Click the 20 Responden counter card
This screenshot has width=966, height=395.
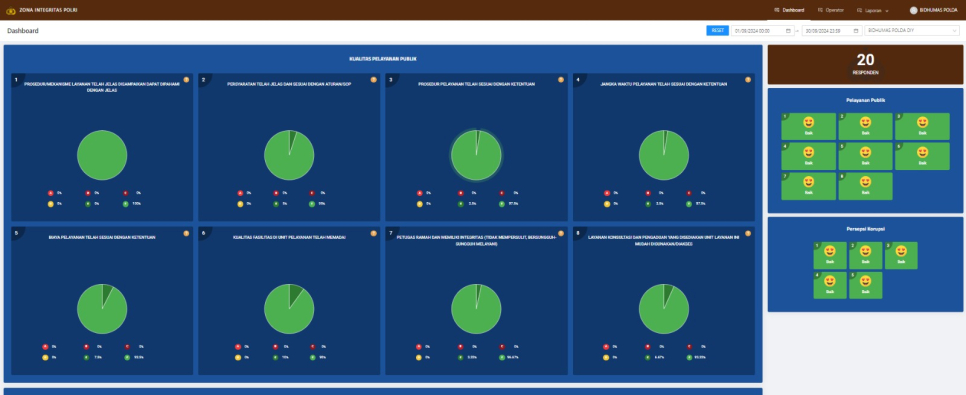[x=865, y=64]
